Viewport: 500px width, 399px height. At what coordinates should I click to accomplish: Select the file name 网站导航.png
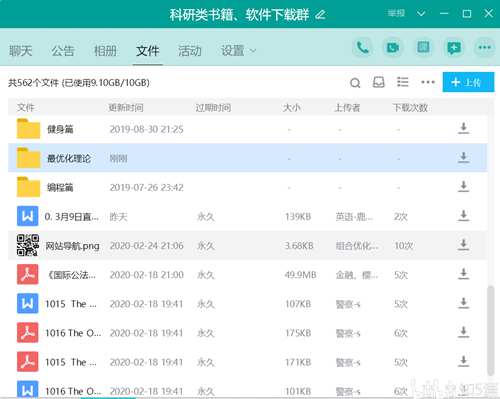[72, 246]
